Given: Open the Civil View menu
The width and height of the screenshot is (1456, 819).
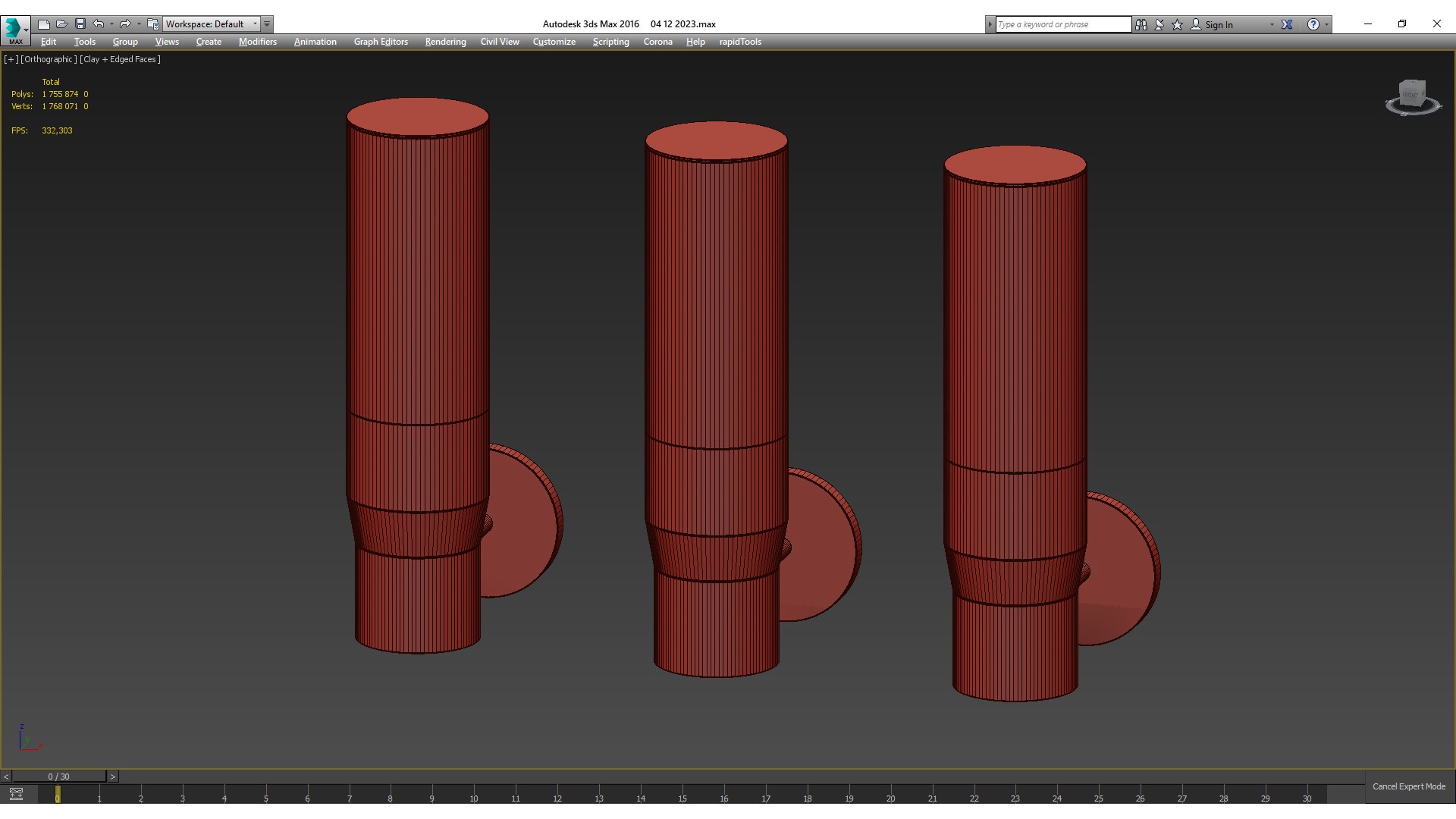Looking at the screenshot, I should [500, 42].
